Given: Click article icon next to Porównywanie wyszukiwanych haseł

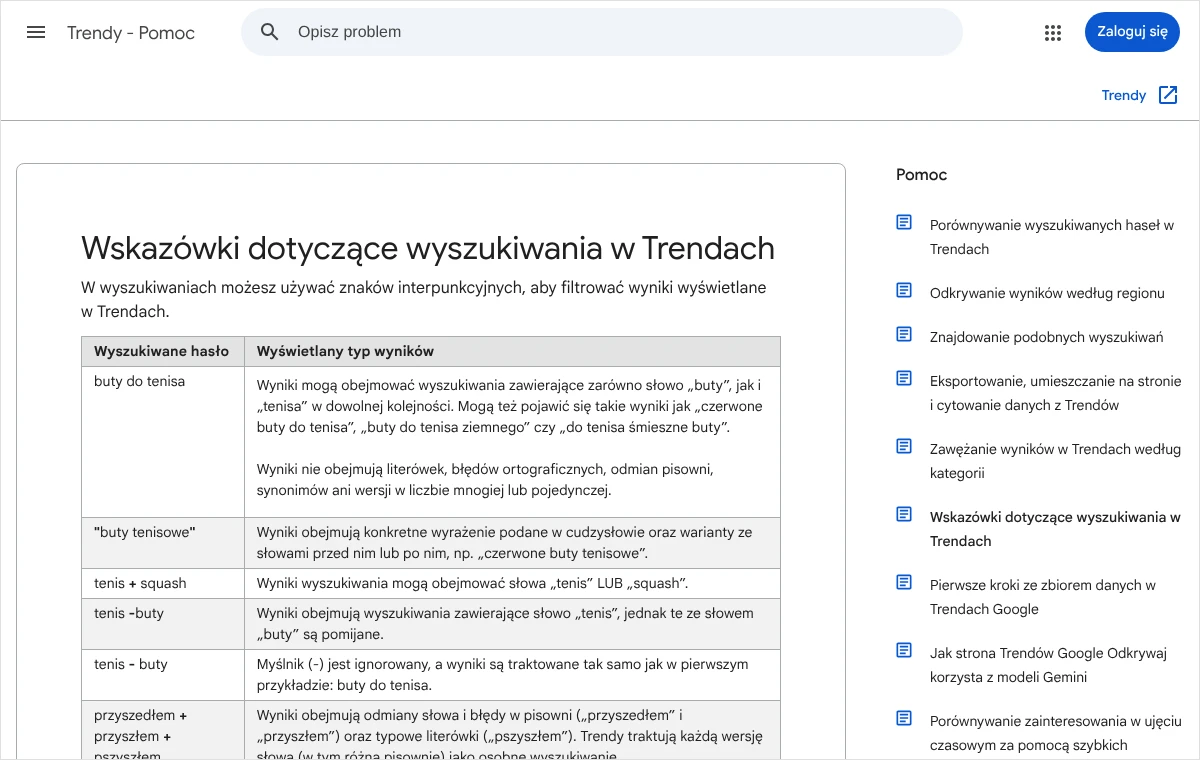Looking at the screenshot, I should pos(904,222).
